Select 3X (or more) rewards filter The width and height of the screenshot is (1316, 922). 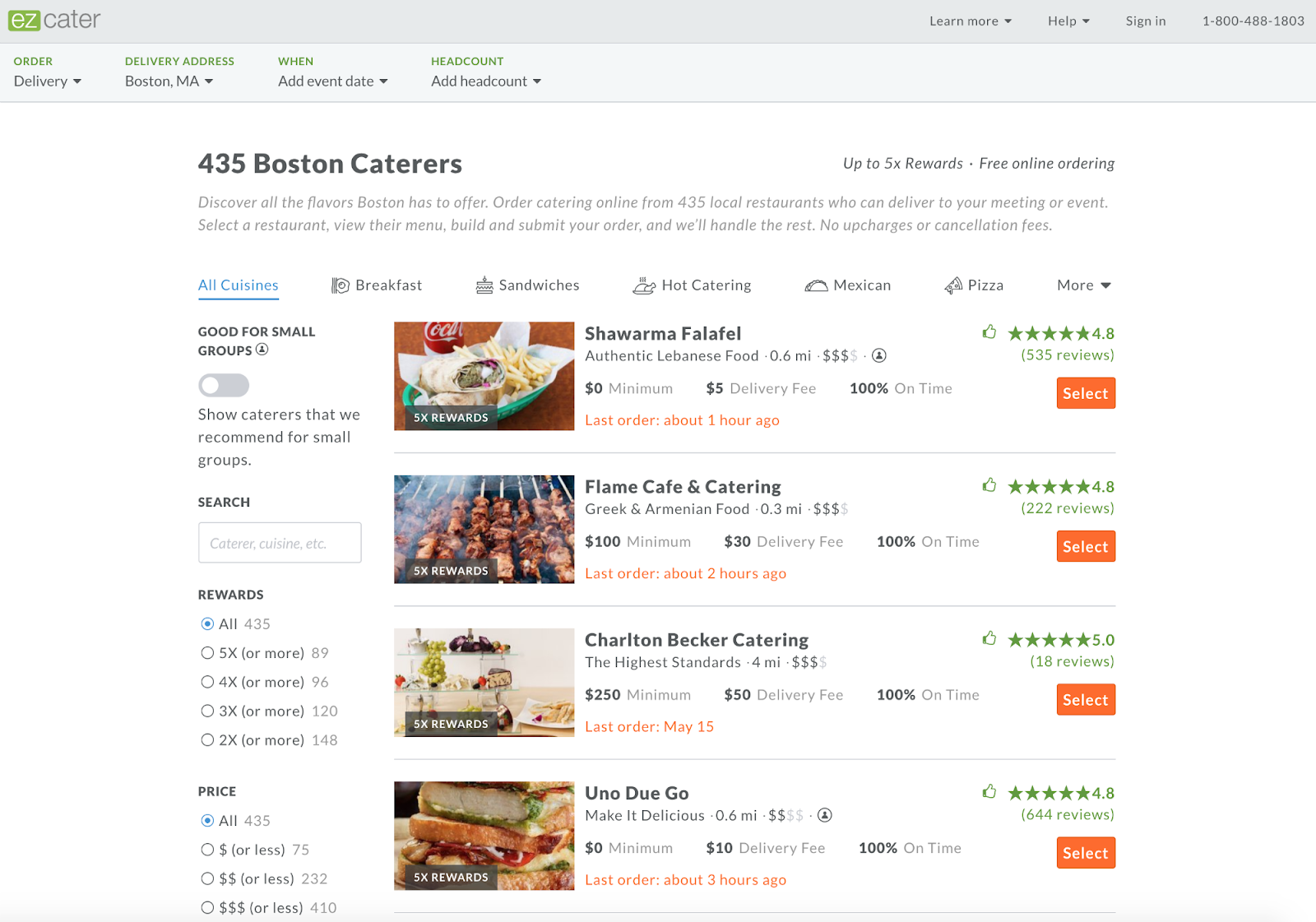tap(207, 711)
